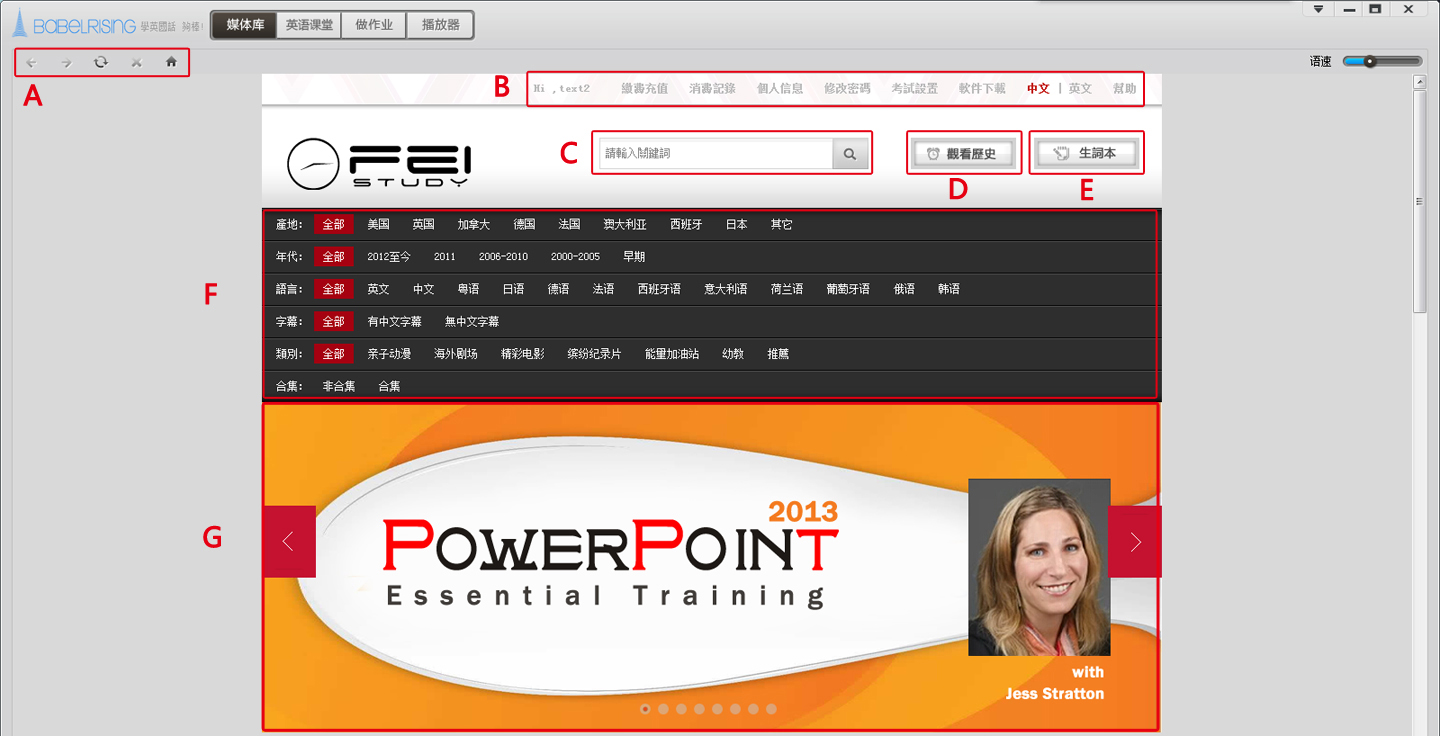Open 個人信息 in the top menu
Viewport: 1440px width, 736px height.
point(780,88)
